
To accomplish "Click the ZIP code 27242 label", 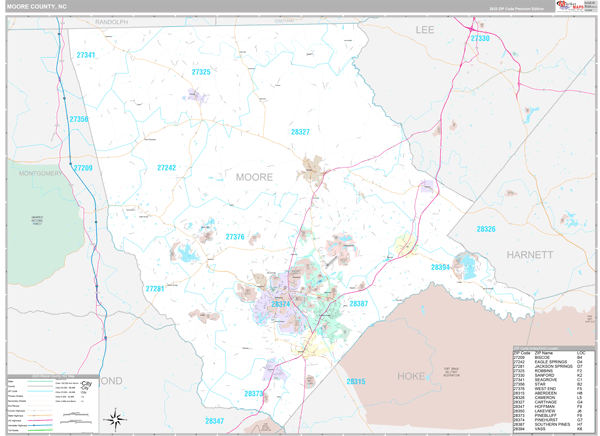I will pyautogui.click(x=166, y=168).
